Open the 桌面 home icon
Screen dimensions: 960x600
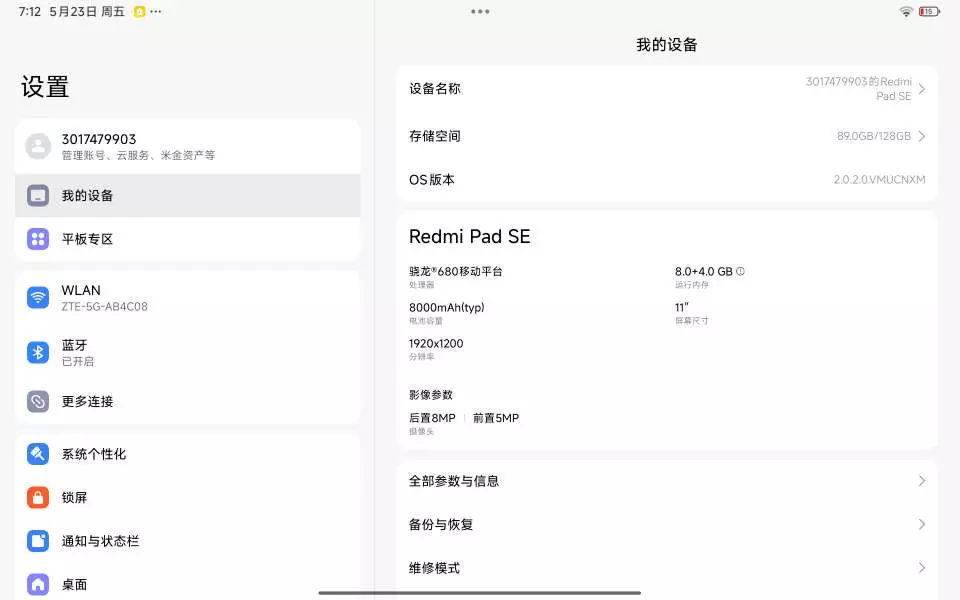coord(38,584)
